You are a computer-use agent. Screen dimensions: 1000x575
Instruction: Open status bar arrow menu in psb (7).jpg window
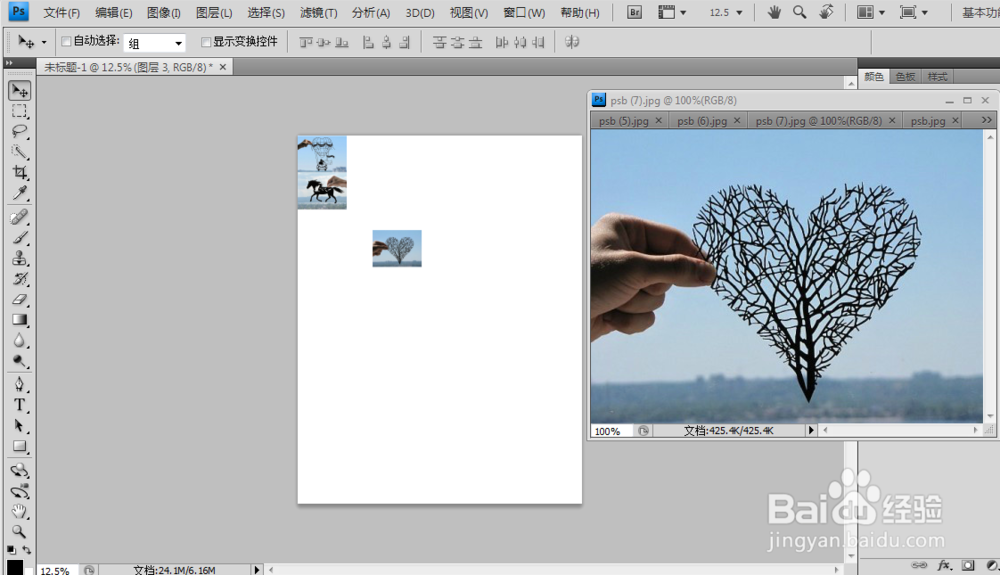click(811, 430)
